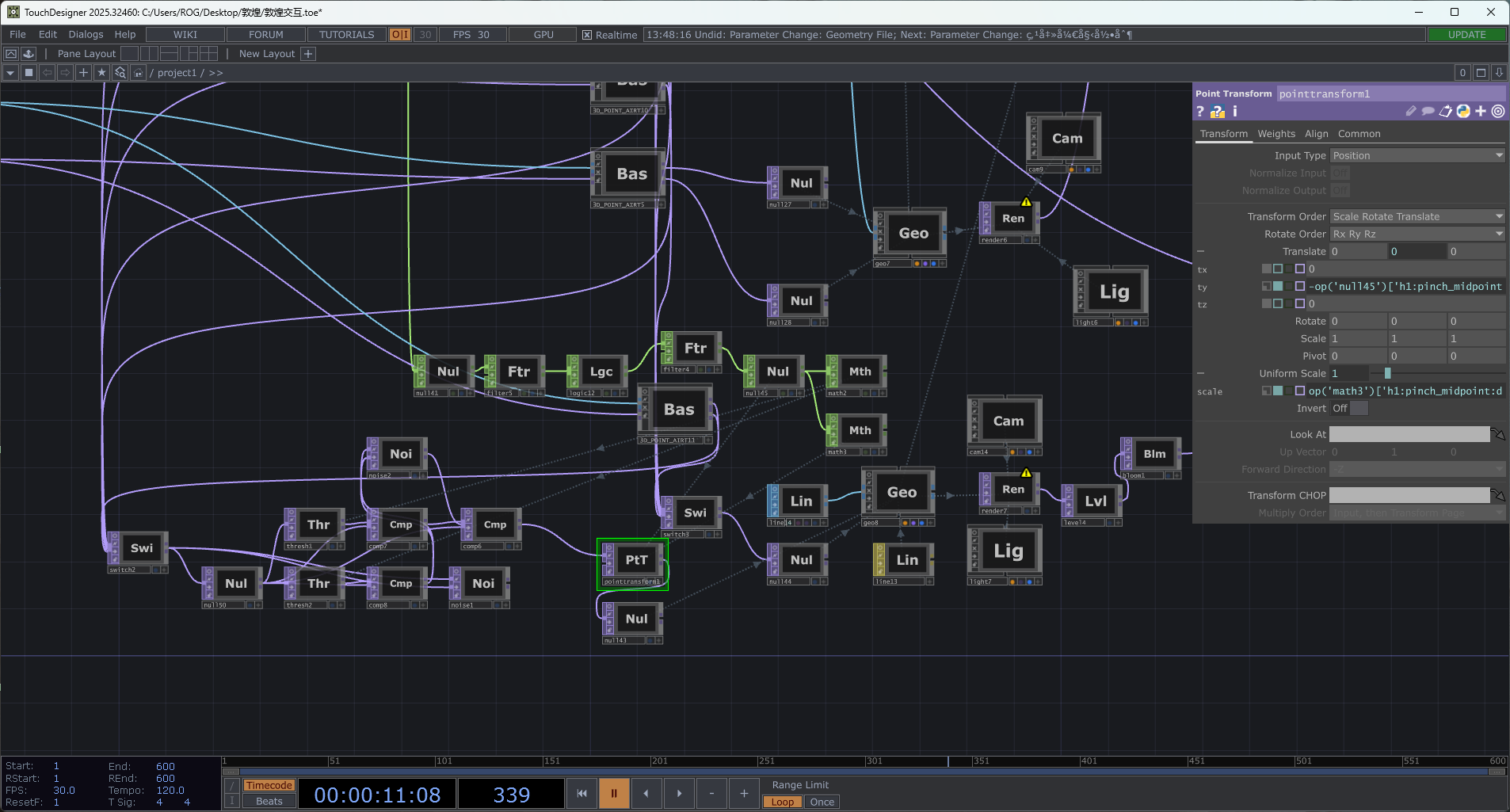
Task: Open the FORUM link
Action: tap(266, 35)
